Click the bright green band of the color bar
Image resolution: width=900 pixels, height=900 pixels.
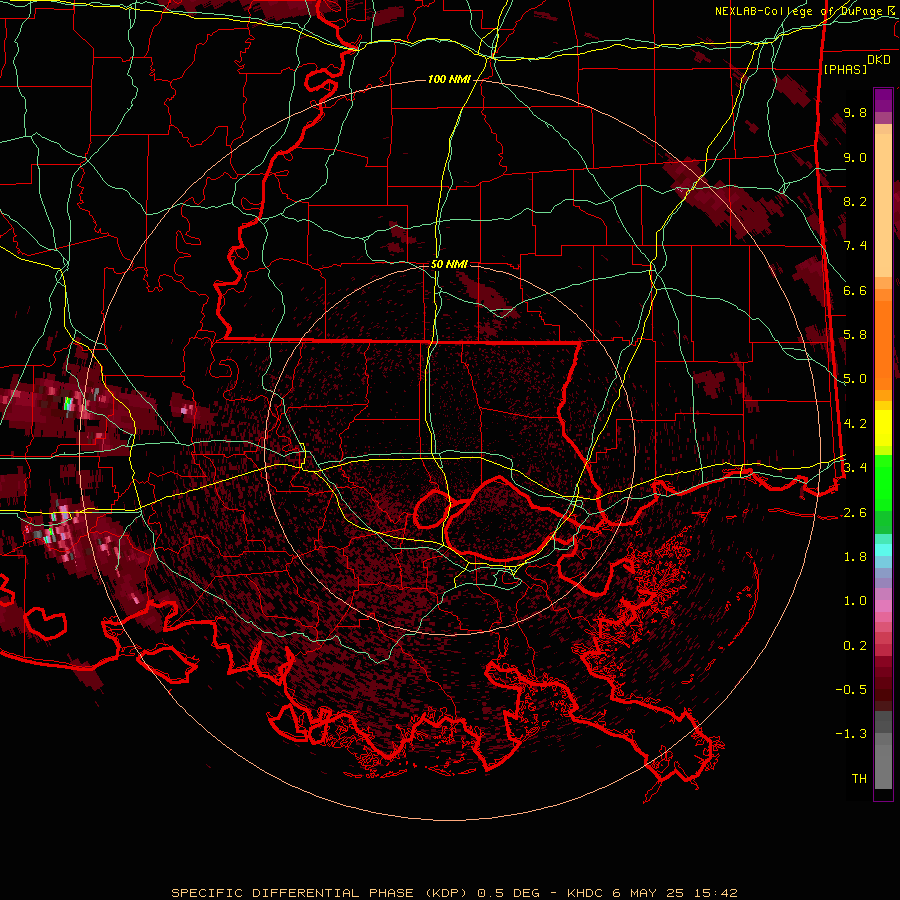(x=883, y=482)
